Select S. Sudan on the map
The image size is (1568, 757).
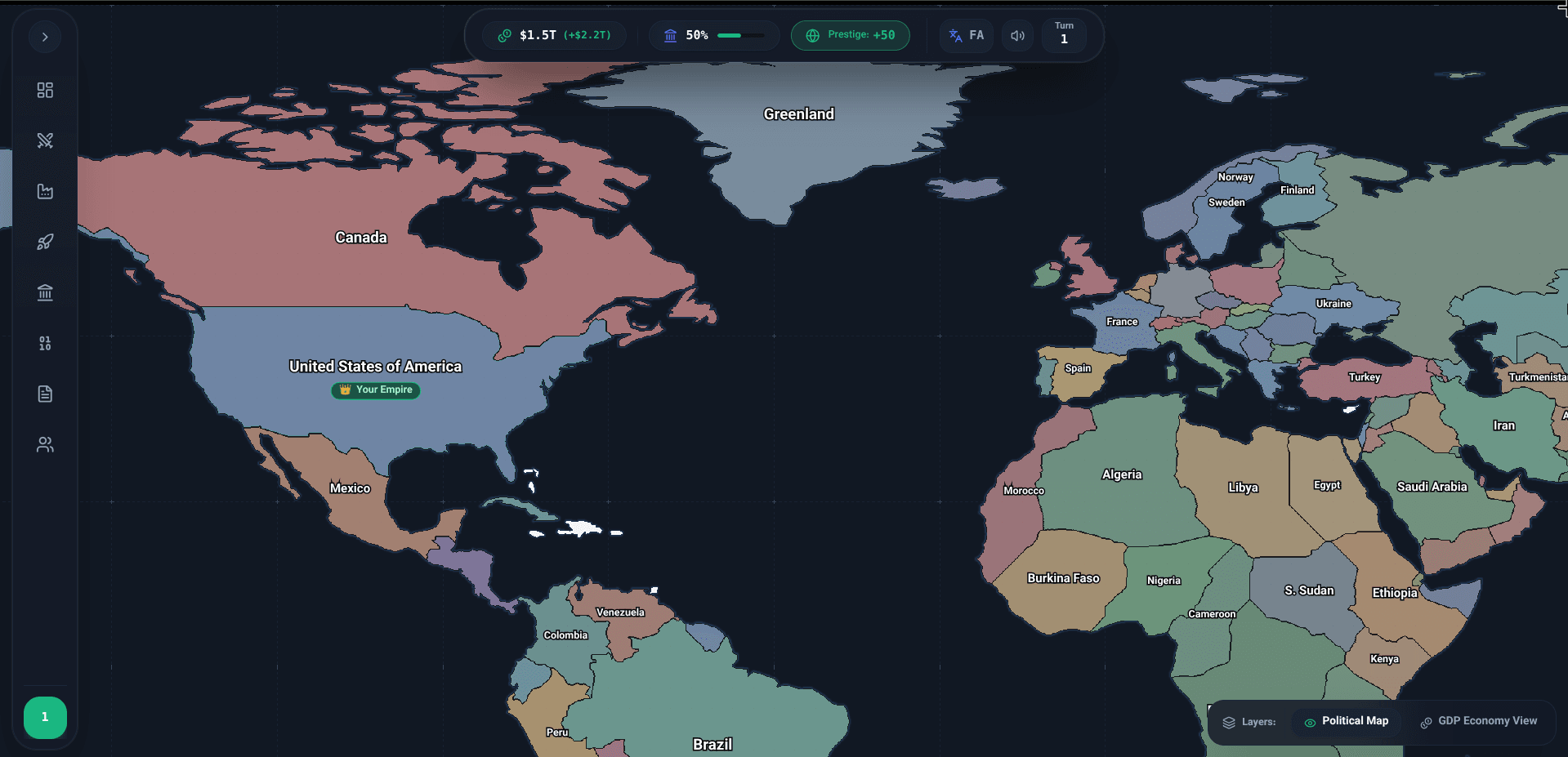pyautogui.click(x=1309, y=590)
